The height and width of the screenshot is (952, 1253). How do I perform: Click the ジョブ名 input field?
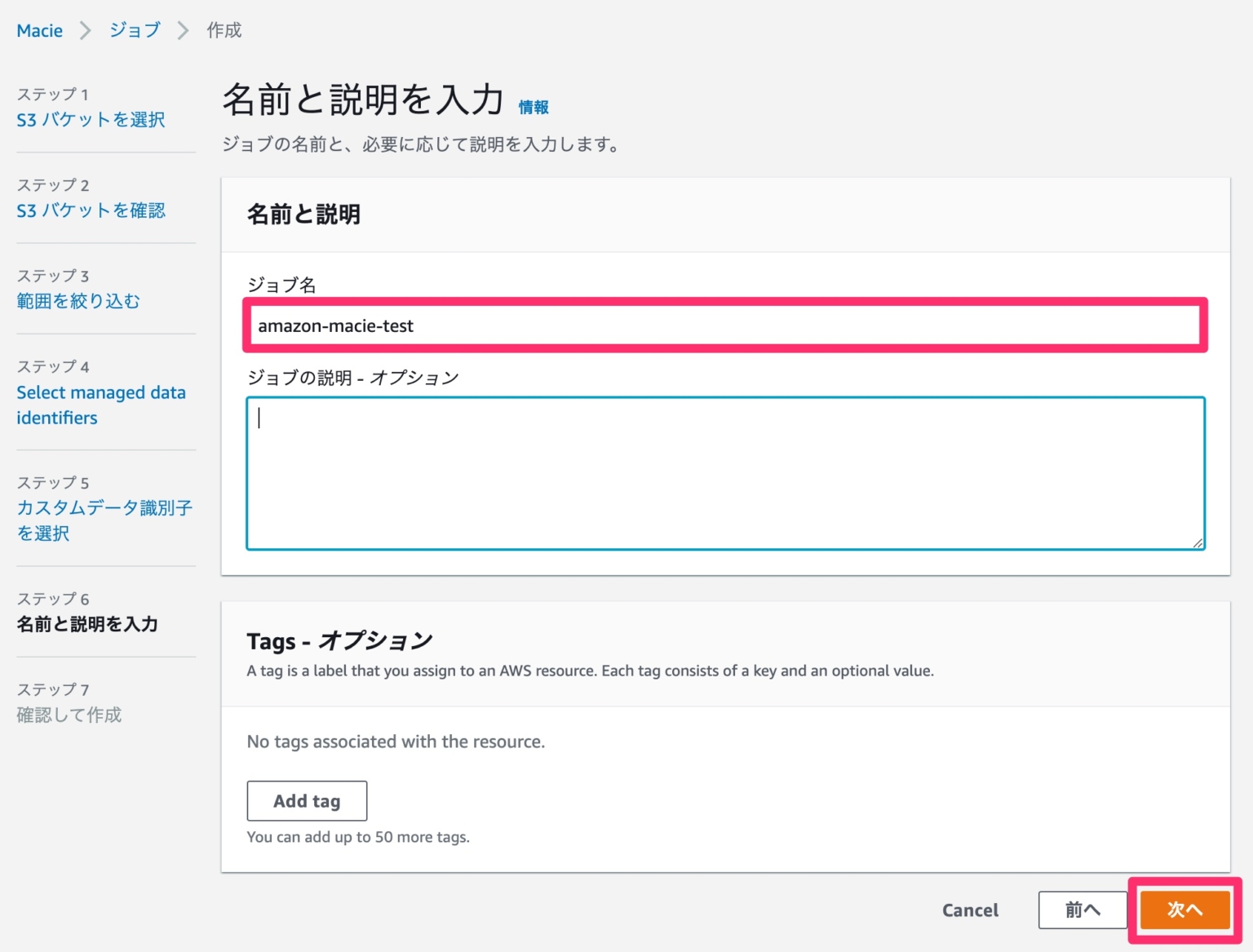[725, 325]
